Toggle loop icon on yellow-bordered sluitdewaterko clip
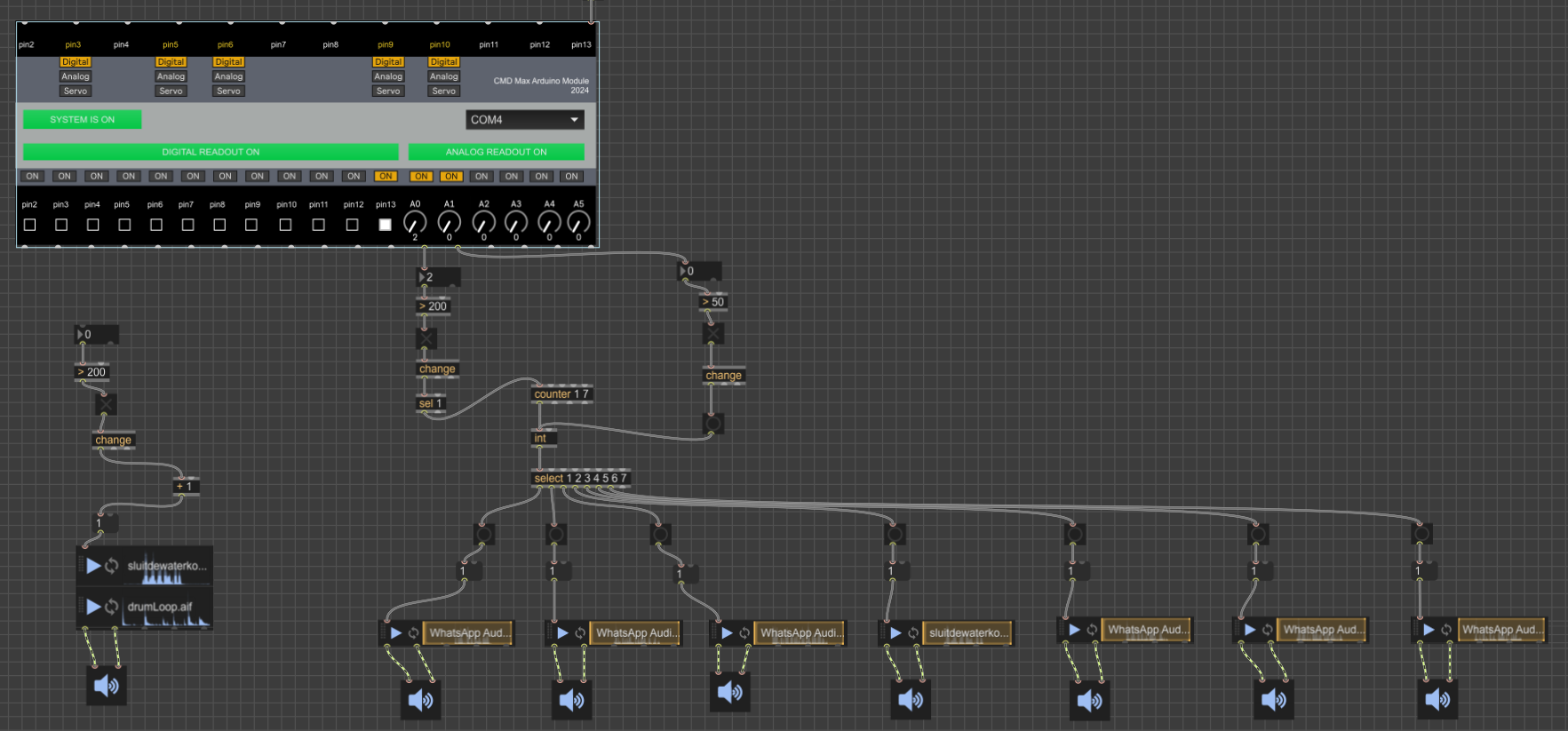The image size is (1568, 731). [x=913, y=633]
